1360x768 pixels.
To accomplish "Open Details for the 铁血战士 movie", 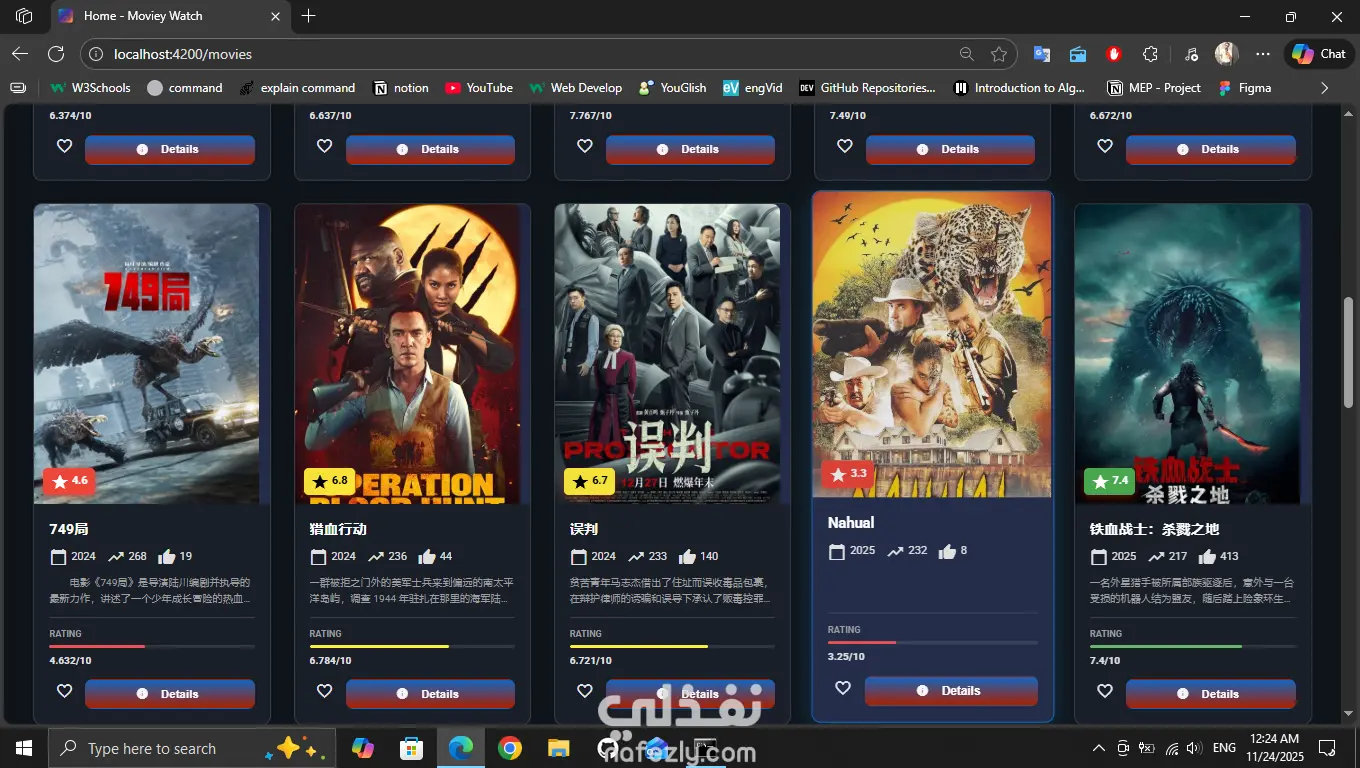I will click(1211, 694).
